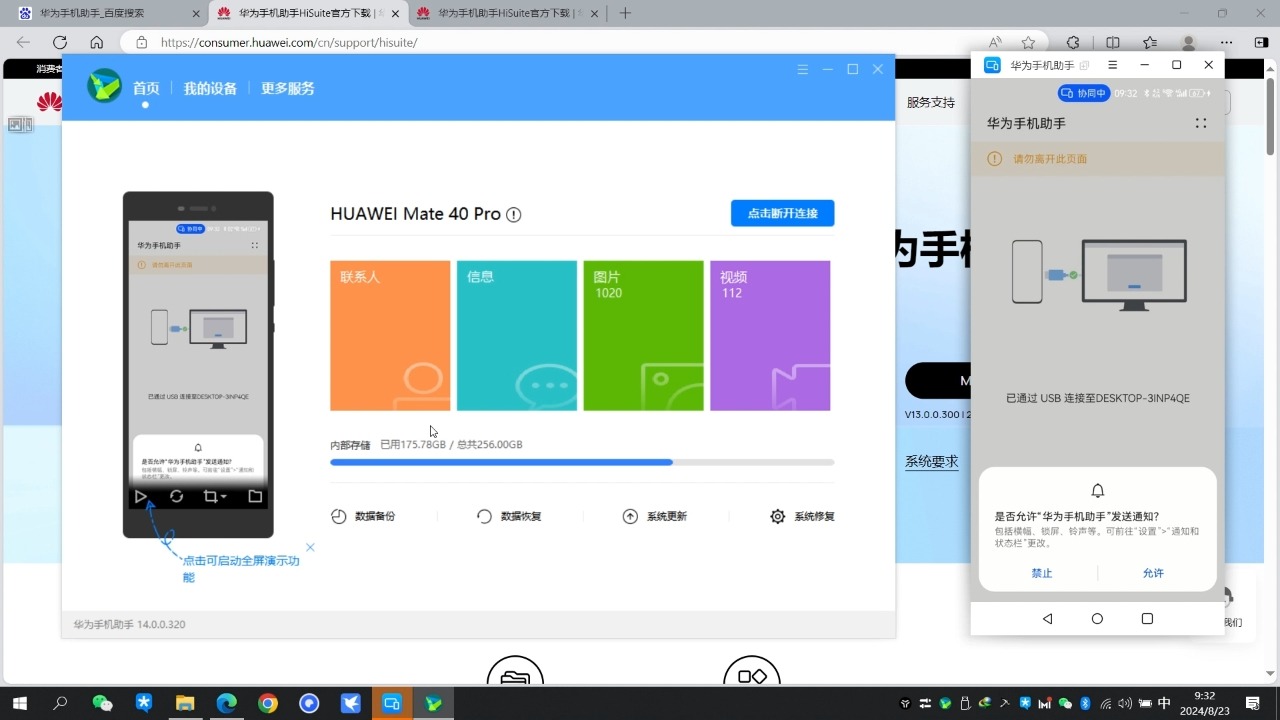Image resolution: width=1280 pixels, height=720 pixels.
Task: Click the 请勿离开此页面 warning banner
Action: point(1098,158)
